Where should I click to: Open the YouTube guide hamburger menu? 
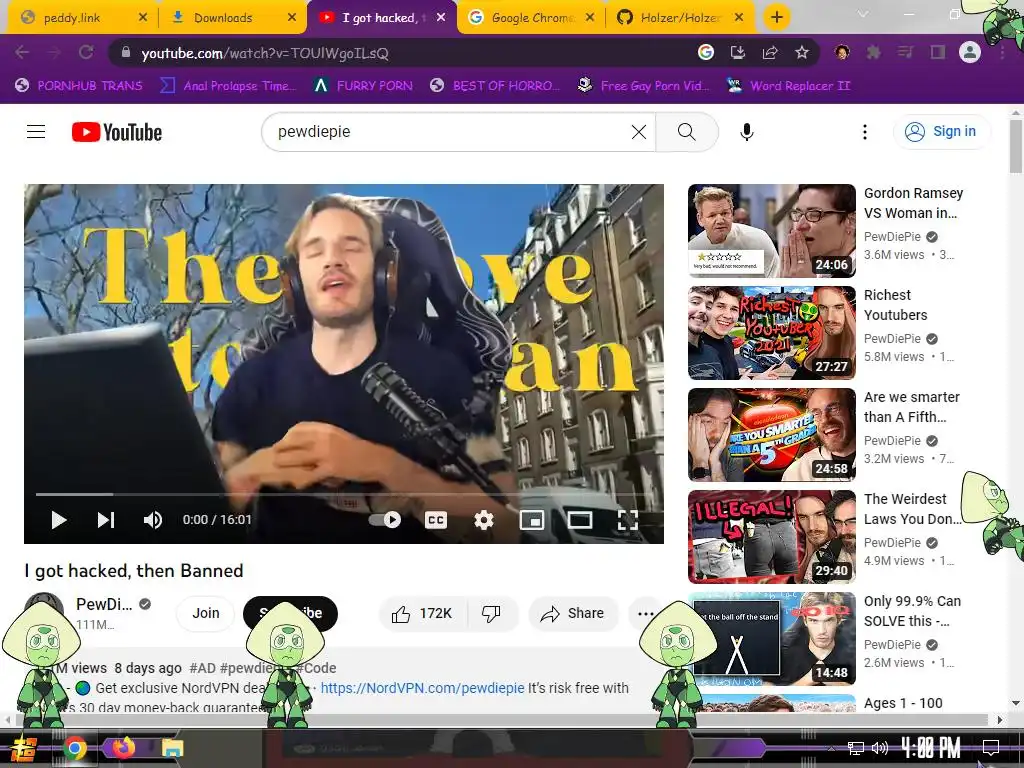pyautogui.click(x=36, y=132)
